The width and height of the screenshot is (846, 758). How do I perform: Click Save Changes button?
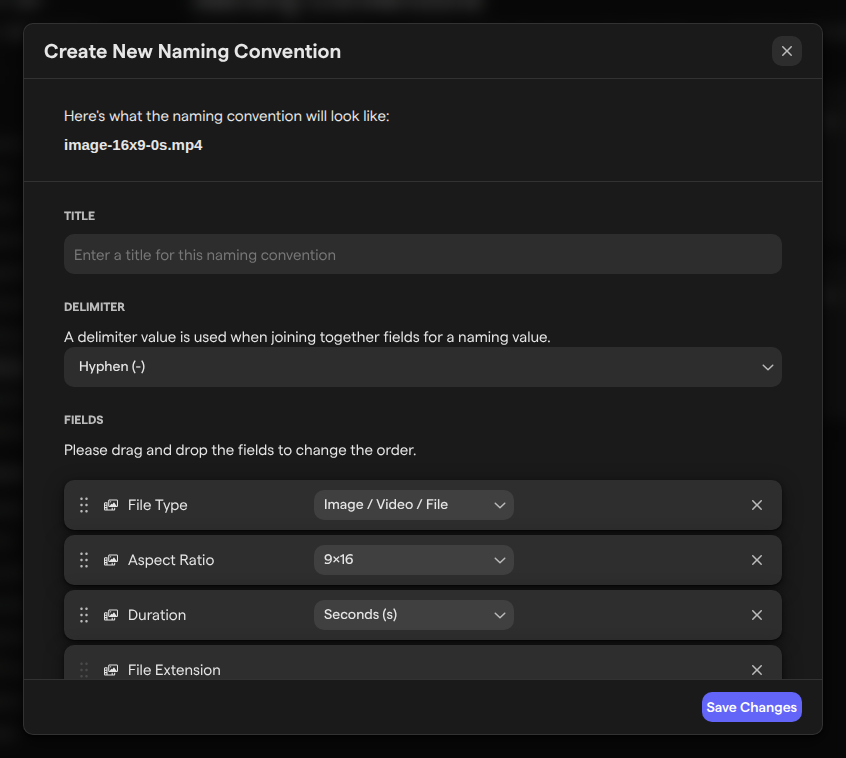tap(752, 707)
